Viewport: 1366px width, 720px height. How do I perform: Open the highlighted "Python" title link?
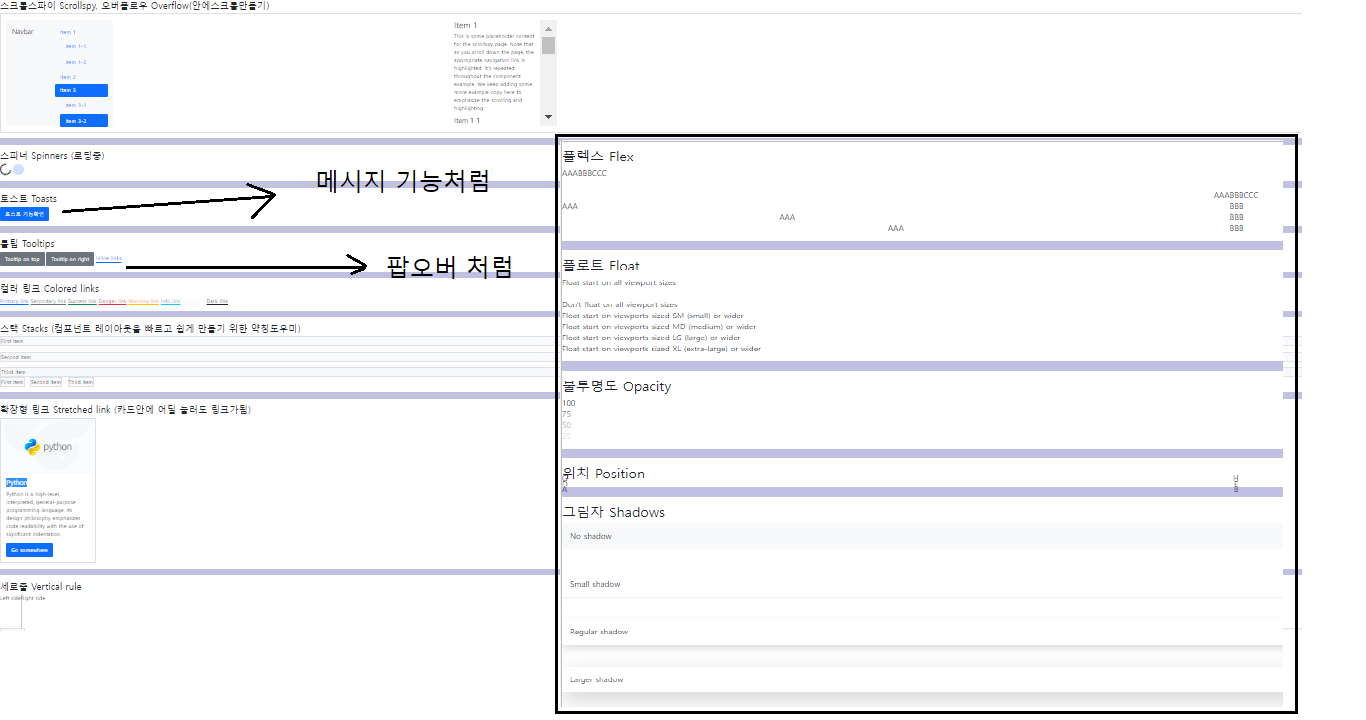[x=16, y=482]
